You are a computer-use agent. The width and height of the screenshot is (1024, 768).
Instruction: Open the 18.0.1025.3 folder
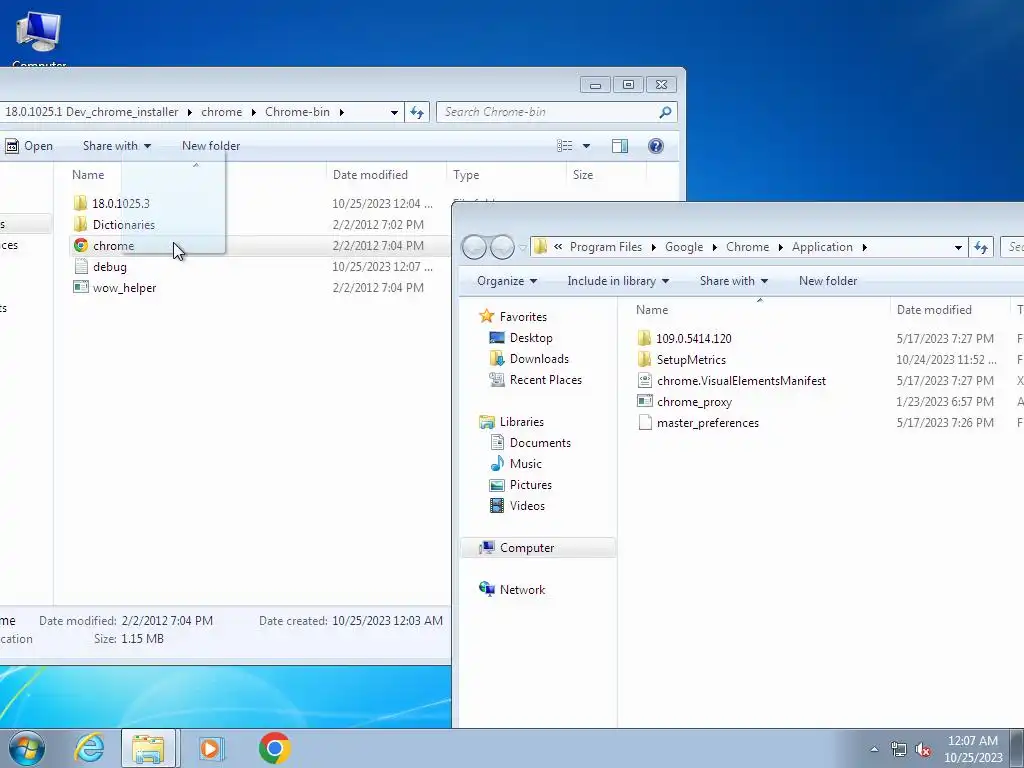(120, 203)
